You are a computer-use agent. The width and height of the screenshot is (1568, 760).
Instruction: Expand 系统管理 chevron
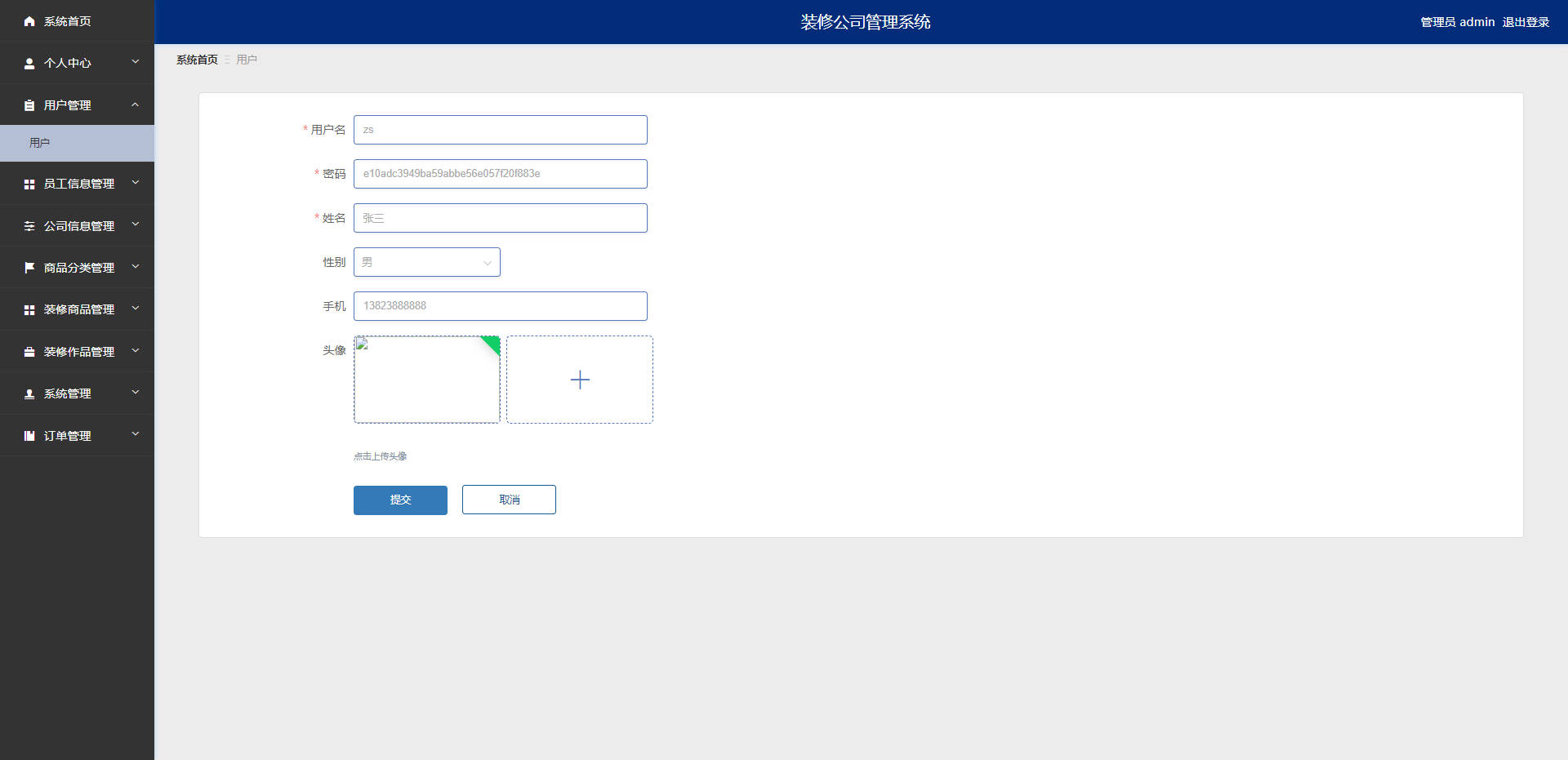136,393
